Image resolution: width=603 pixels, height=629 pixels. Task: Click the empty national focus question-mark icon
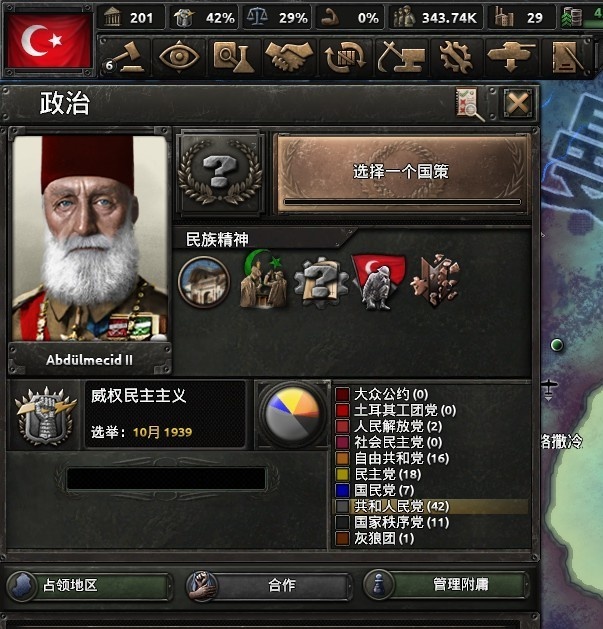[220, 172]
